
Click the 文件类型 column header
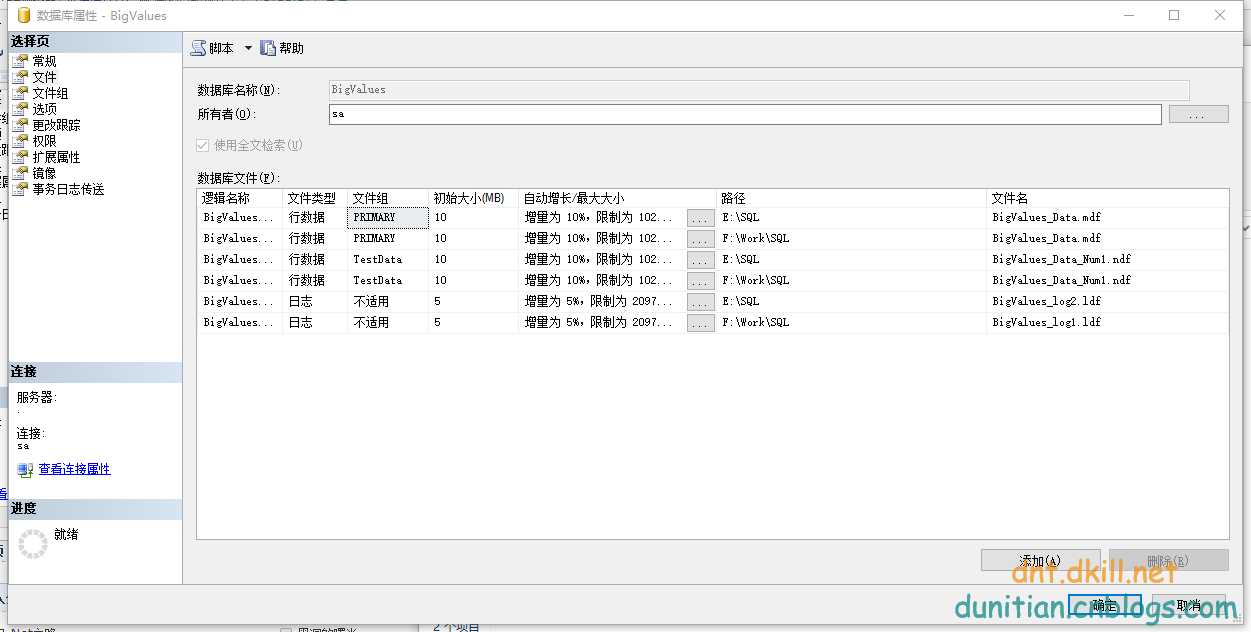click(x=315, y=198)
